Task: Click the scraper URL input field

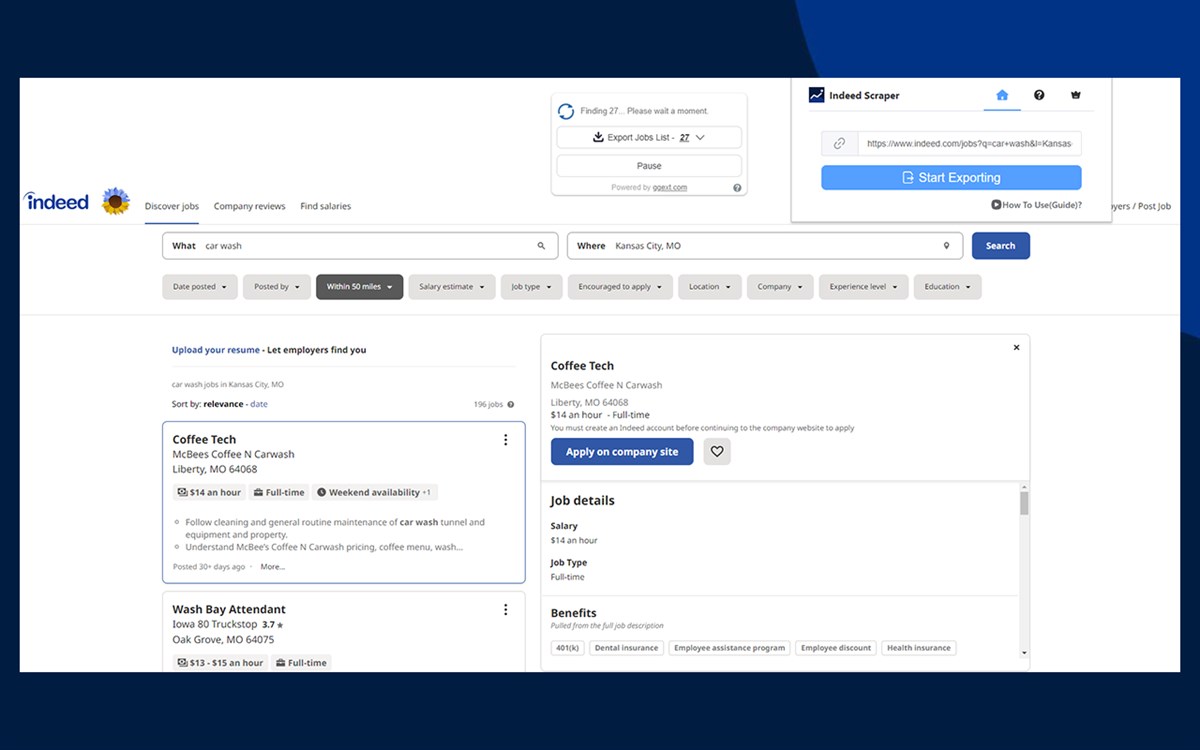Action: click(969, 144)
